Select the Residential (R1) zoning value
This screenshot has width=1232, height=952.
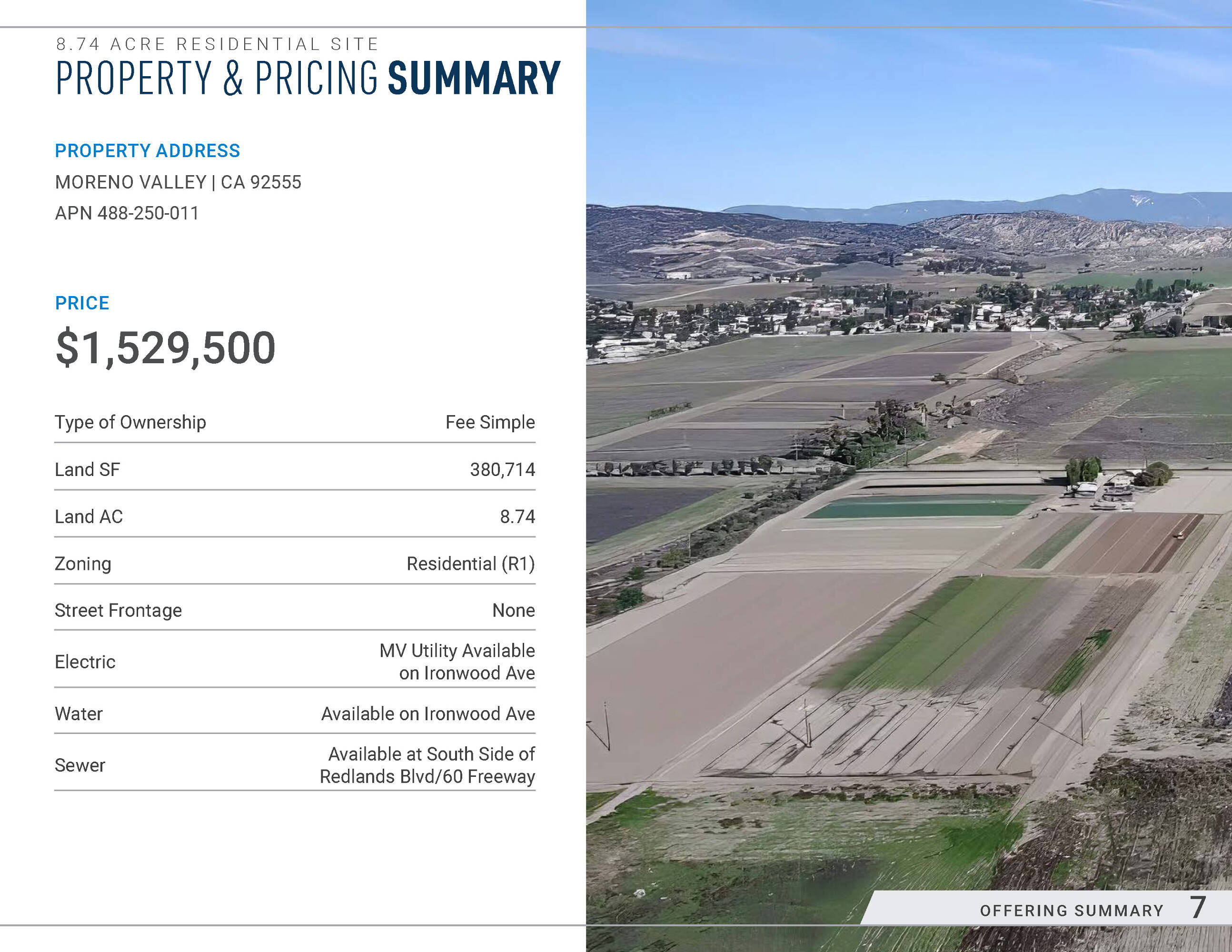click(470, 564)
